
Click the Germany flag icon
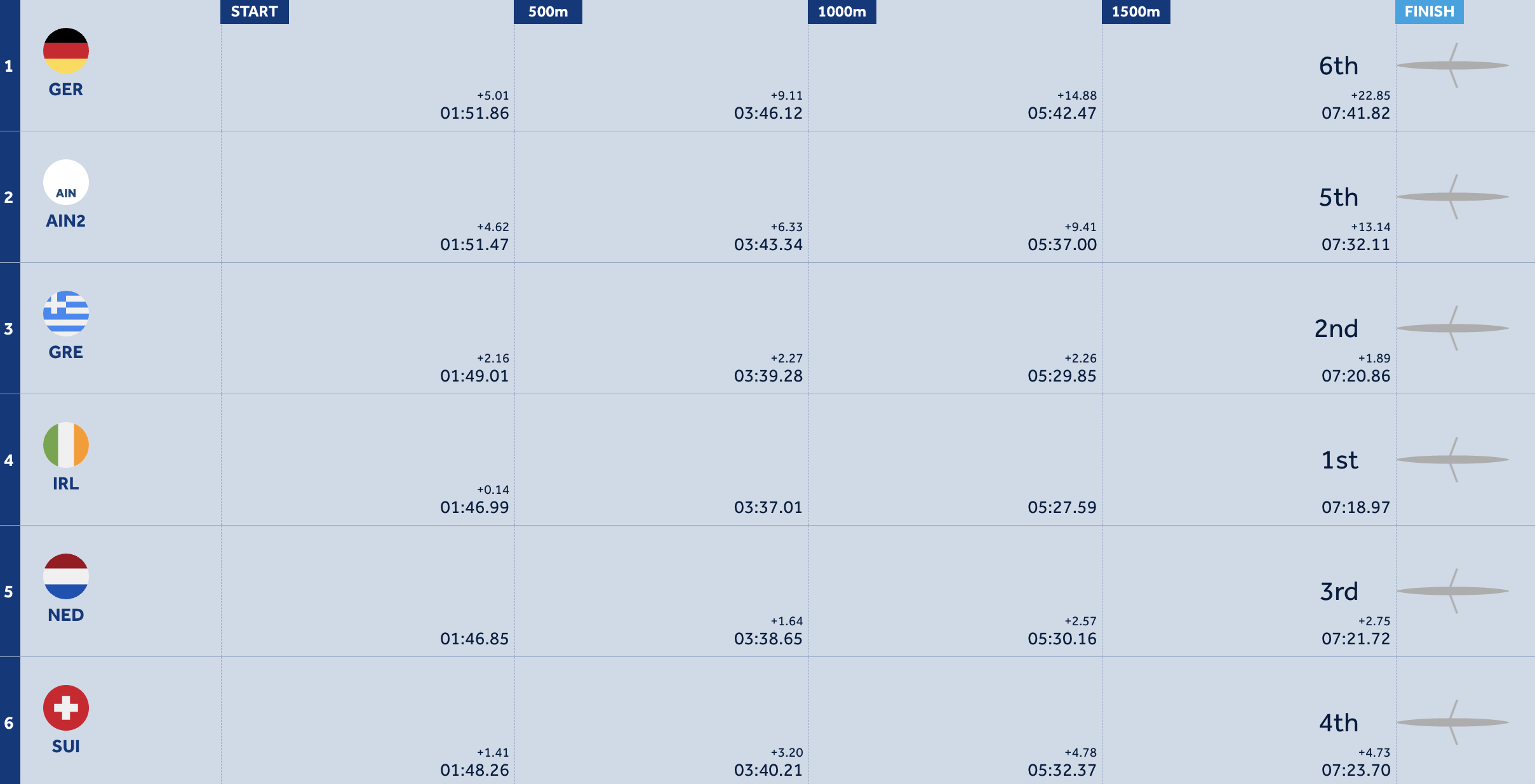tap(66, 51)
